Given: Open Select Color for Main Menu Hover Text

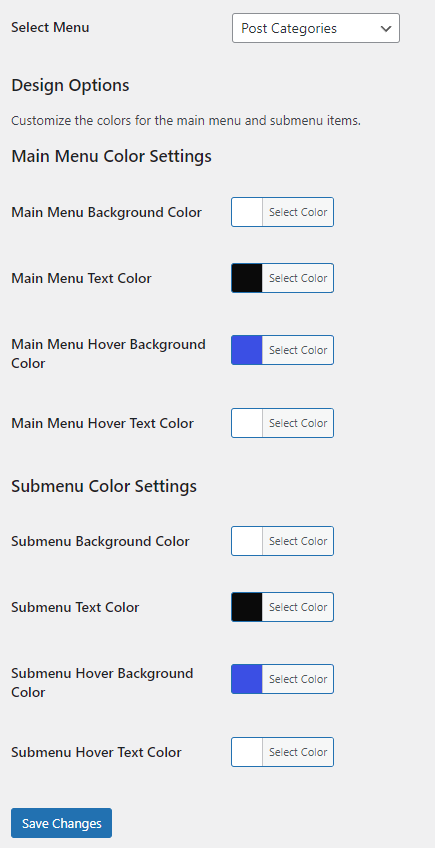Looking at the screenshot, I should tap(298, 423).
